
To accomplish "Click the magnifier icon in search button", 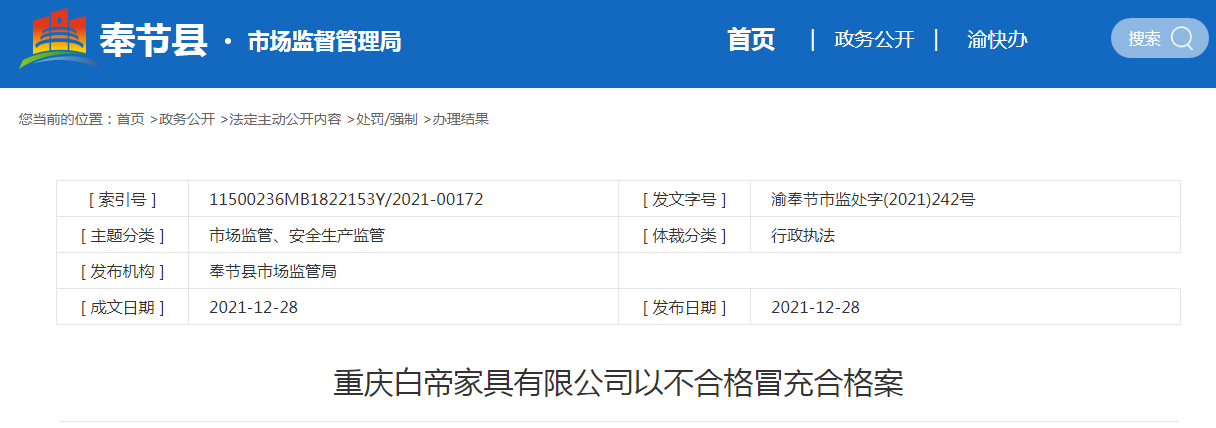I will (1182, 39).
